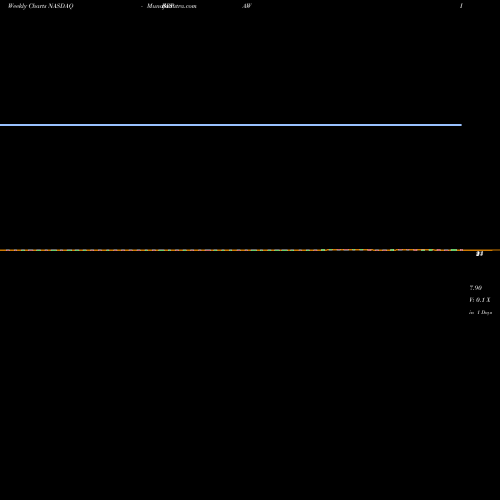Click the 'Weekly Charts NASDAQ' title text
500x500 pixels.
[x=41, y=6]
